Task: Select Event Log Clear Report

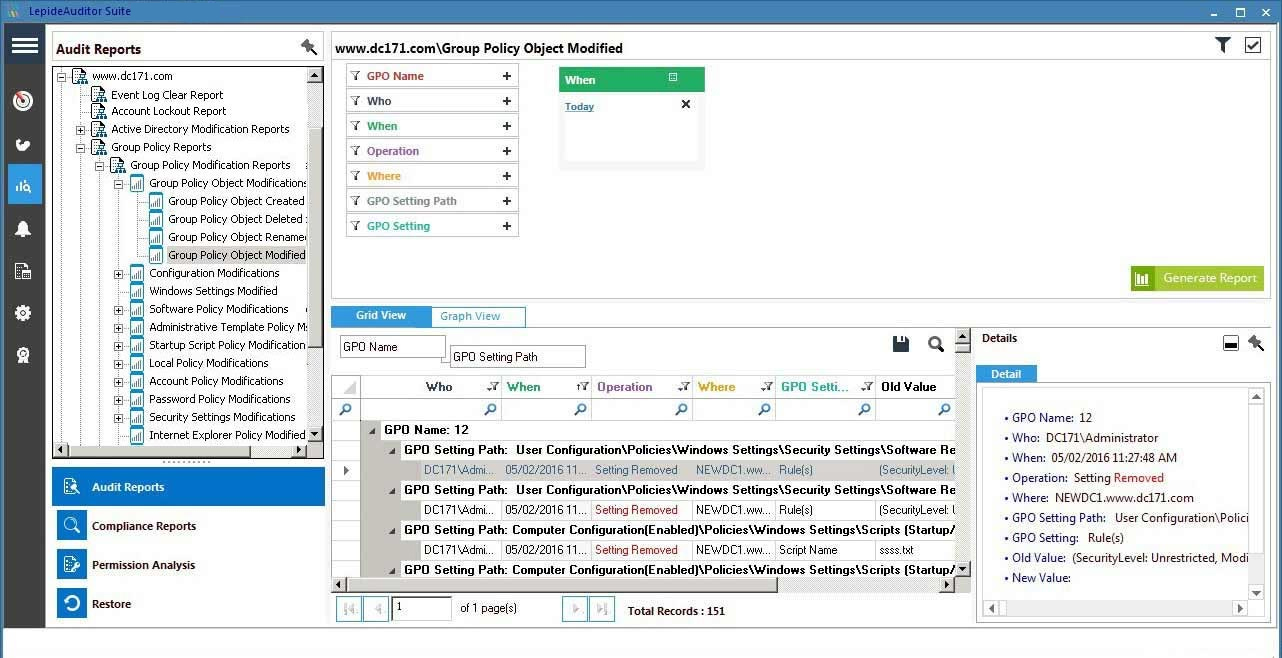Action: point(167,95)
